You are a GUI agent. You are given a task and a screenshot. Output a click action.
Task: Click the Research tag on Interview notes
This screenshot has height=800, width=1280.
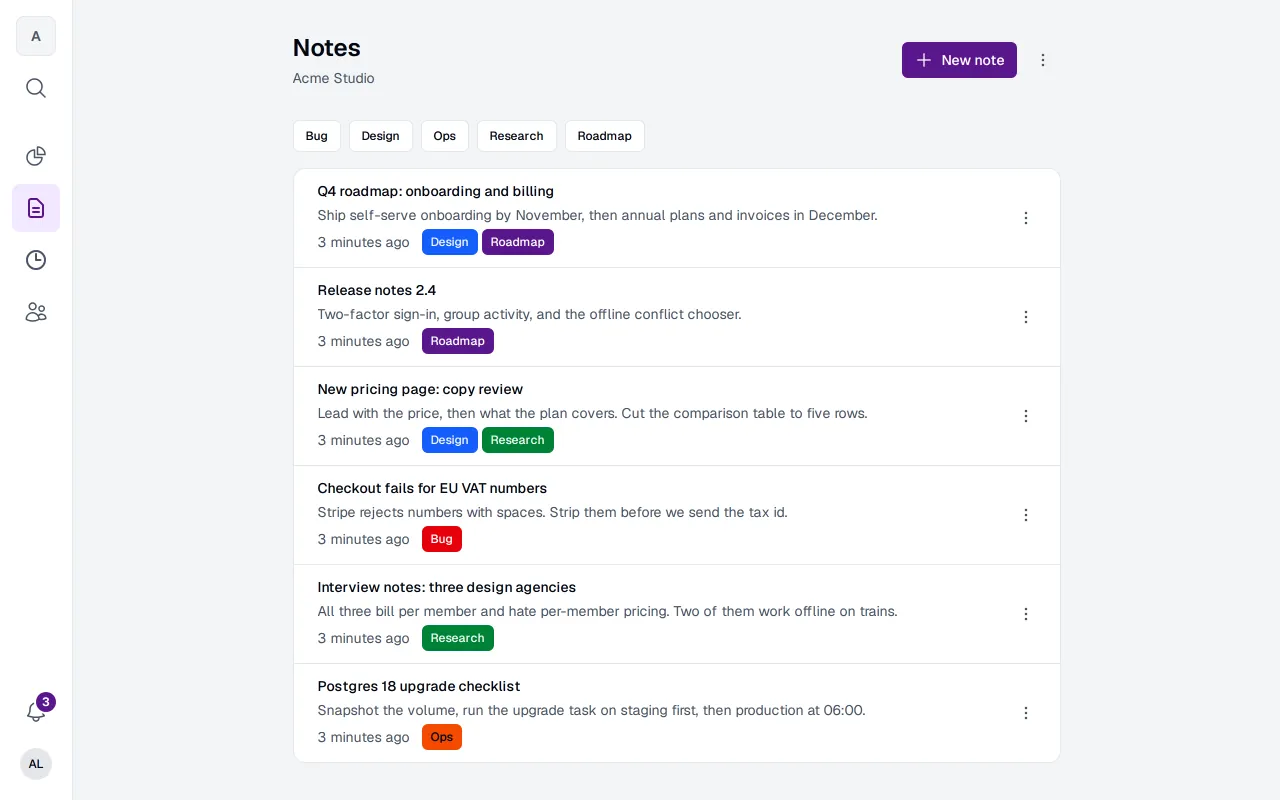point(458,638)
